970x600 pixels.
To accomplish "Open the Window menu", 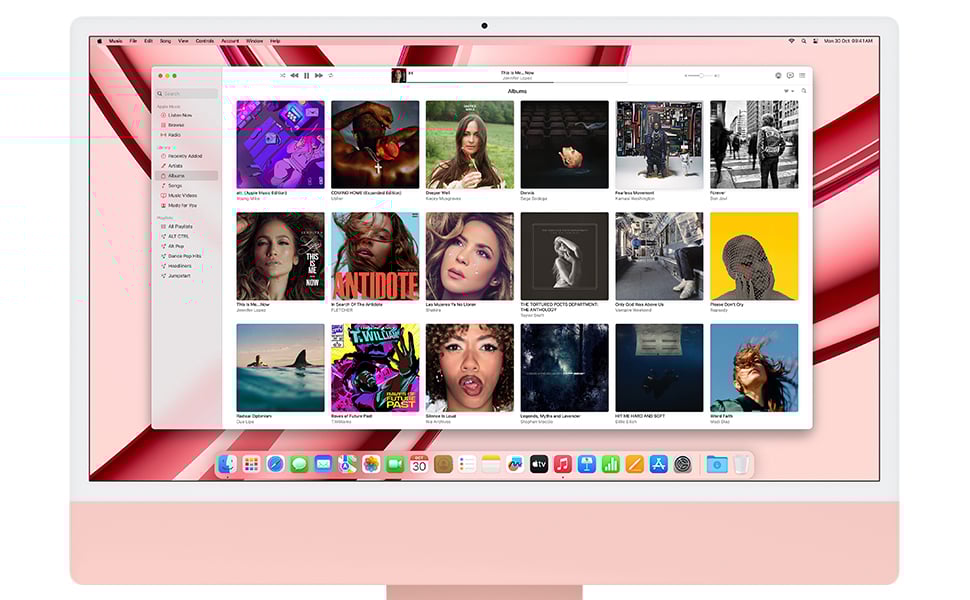I will click(254, 41).
